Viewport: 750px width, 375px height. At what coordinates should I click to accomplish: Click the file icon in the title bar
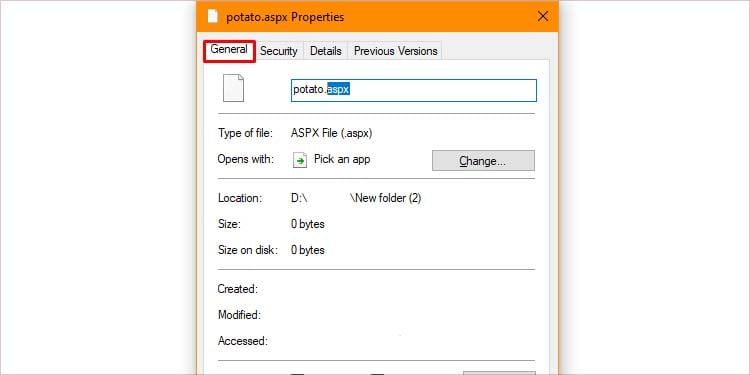(x=213, y=17)
